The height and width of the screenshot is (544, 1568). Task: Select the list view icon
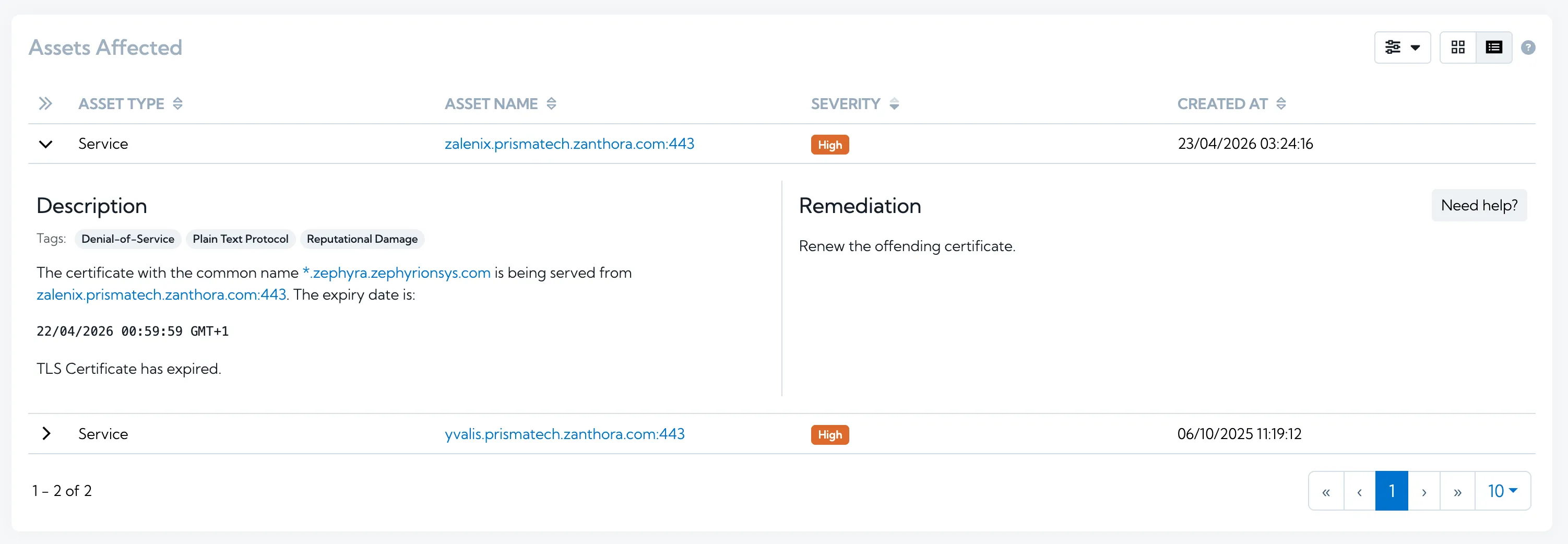(1494, 47)
